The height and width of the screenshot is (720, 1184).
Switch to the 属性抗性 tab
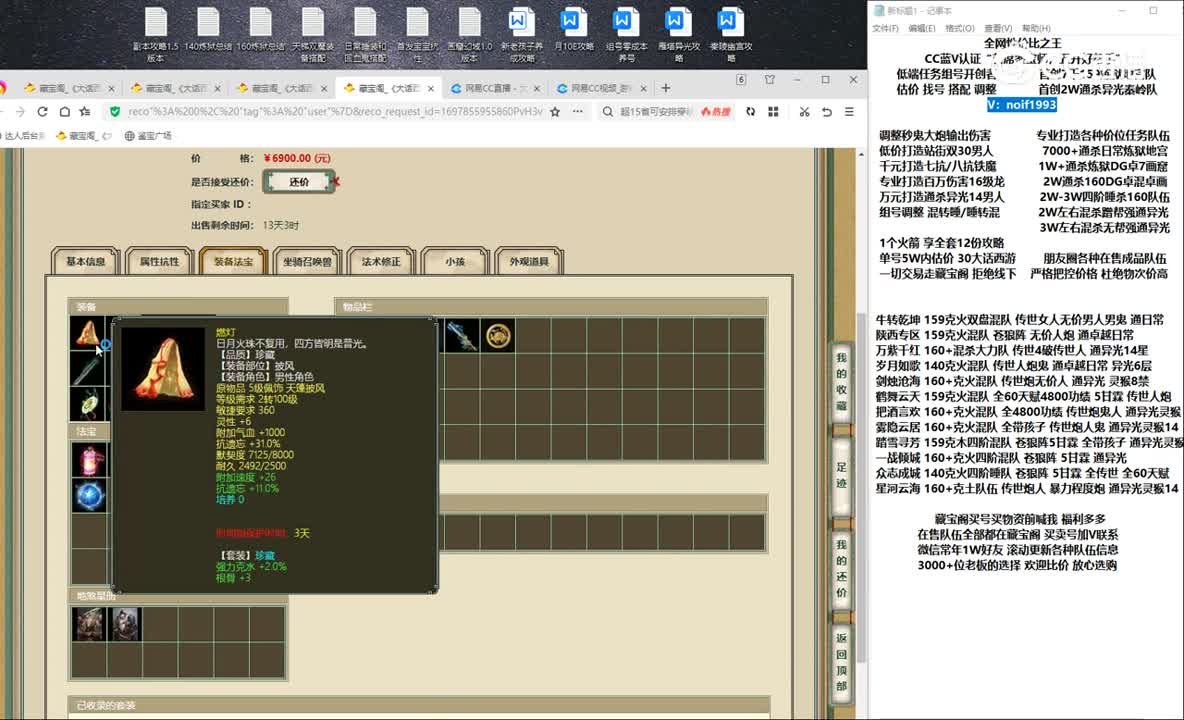tap(159, 261)
